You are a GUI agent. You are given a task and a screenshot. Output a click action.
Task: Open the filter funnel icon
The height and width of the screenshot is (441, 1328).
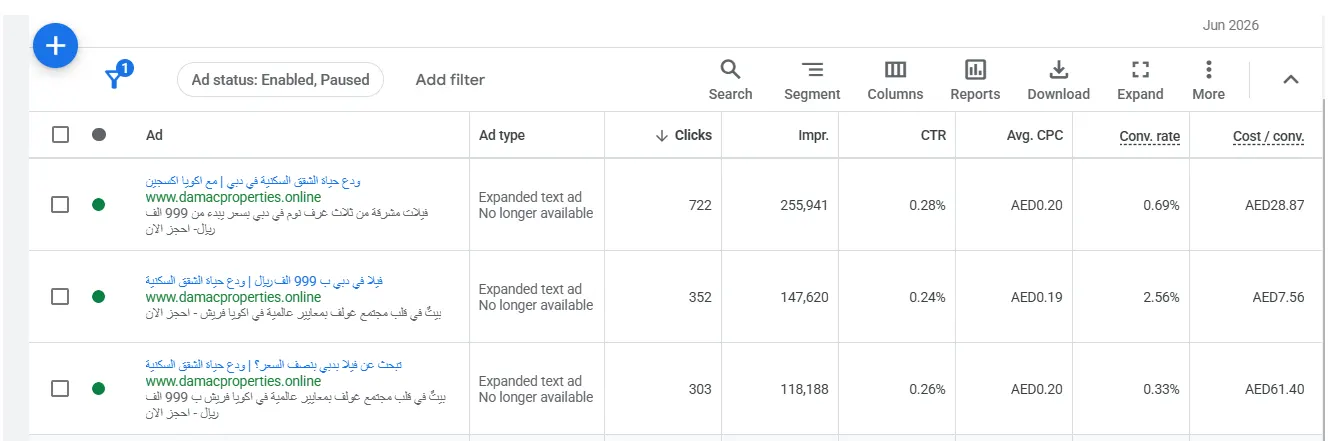[117, 78]
